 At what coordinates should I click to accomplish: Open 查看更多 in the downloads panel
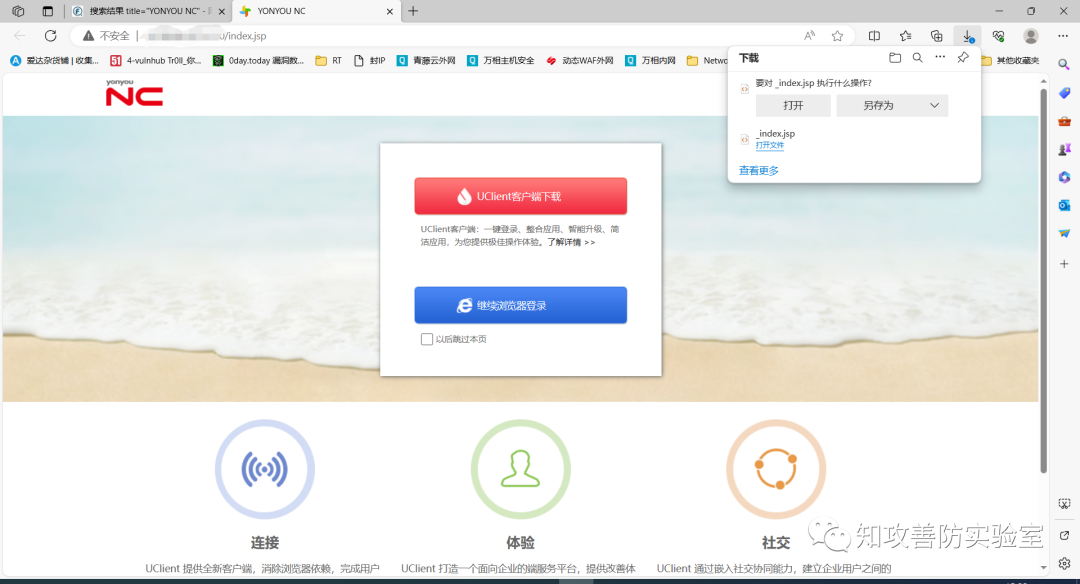[x=758, y=170]
